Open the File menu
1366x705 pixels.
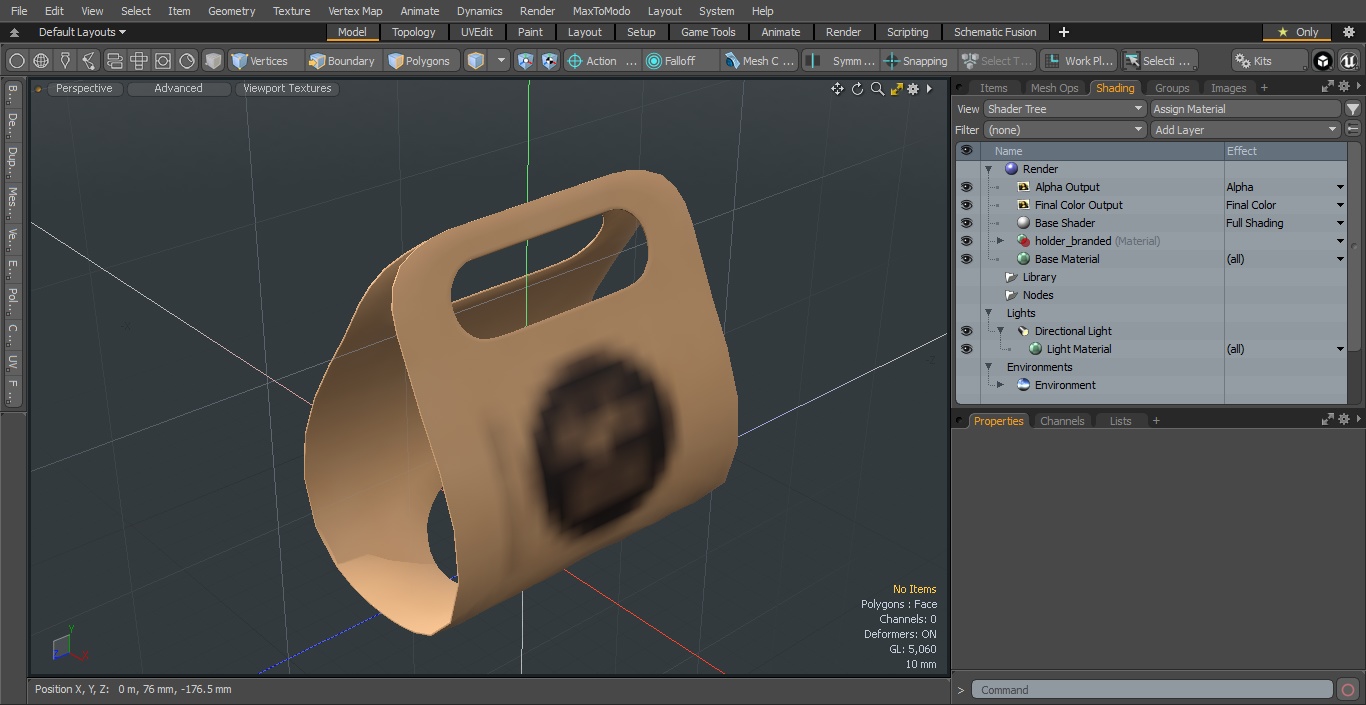[x=19, y=11]
